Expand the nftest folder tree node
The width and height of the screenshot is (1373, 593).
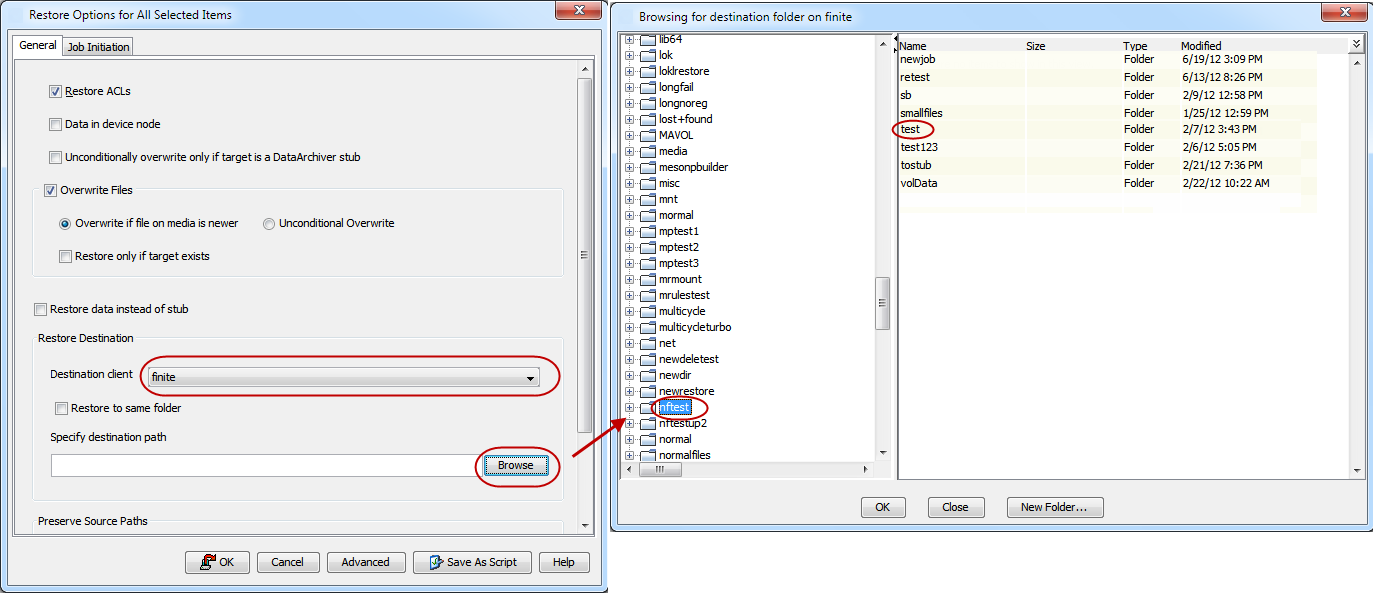630,407
